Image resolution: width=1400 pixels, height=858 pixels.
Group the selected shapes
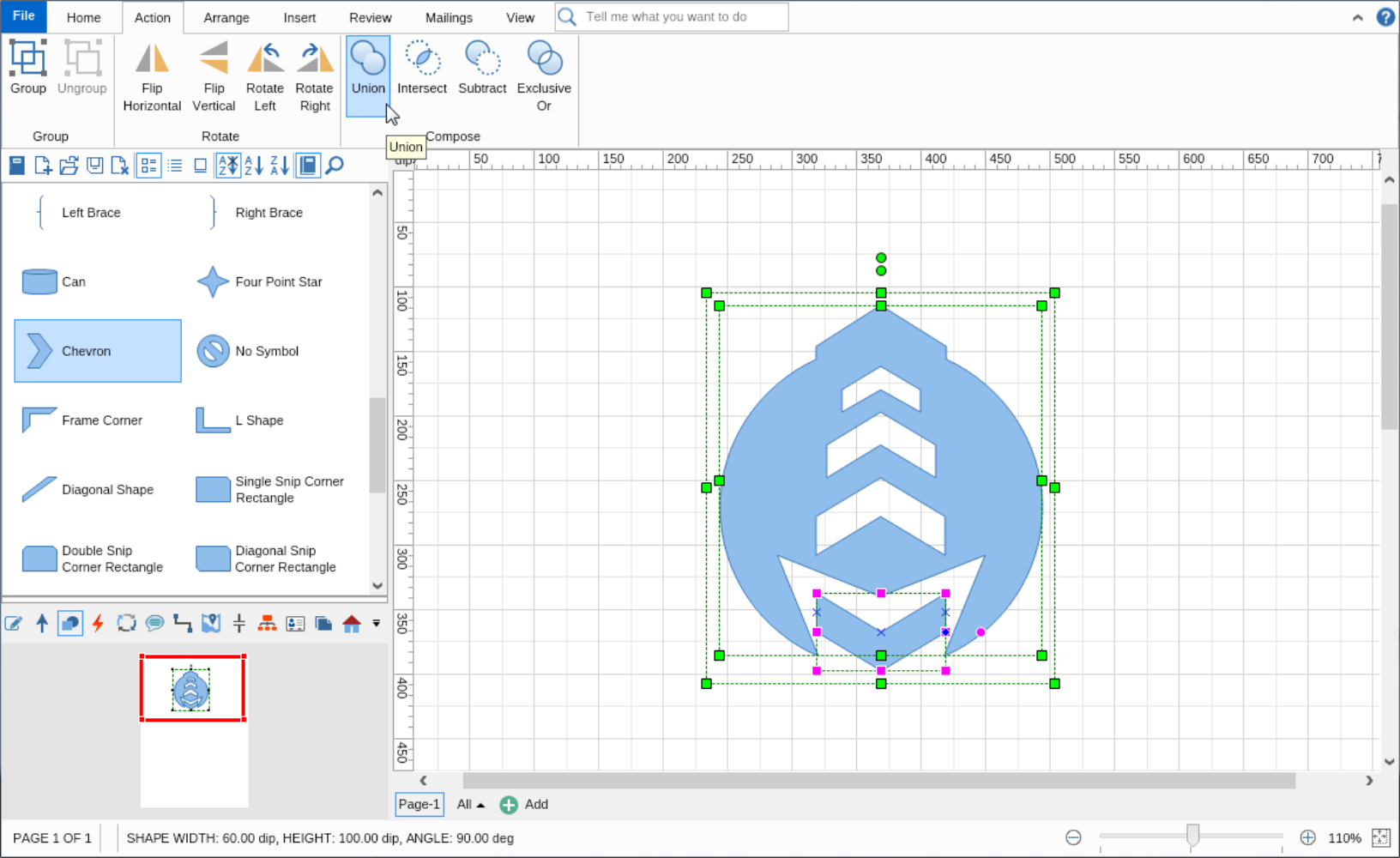coord(27,73)
